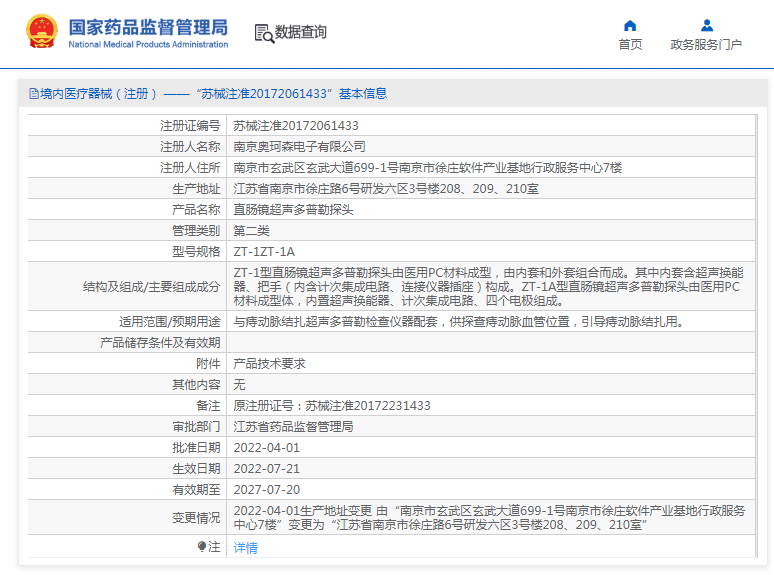
Task: Click the document icon before 境内医疗器械
Action: pos(34,93)
